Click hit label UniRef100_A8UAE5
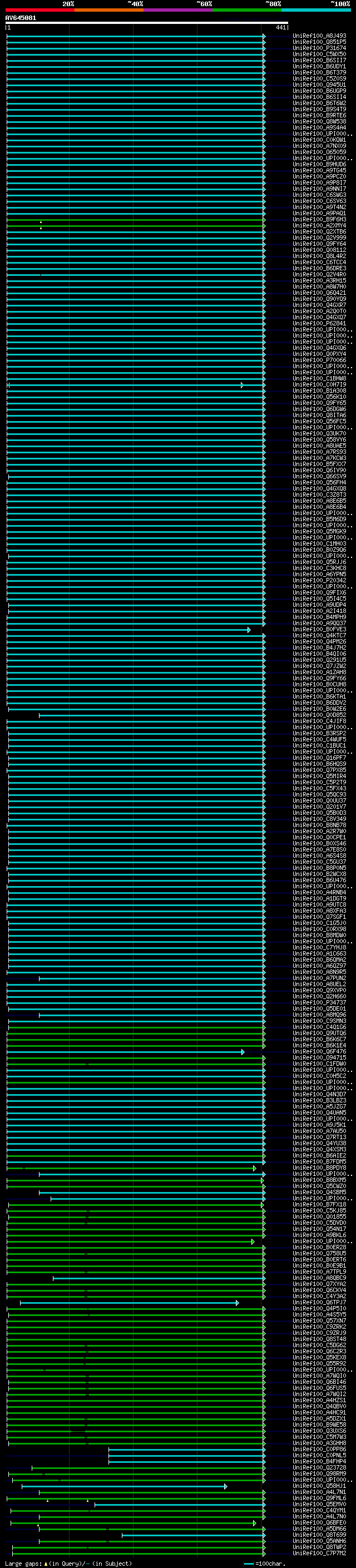This screenshot has width=356, height=1568. point(319,446)
